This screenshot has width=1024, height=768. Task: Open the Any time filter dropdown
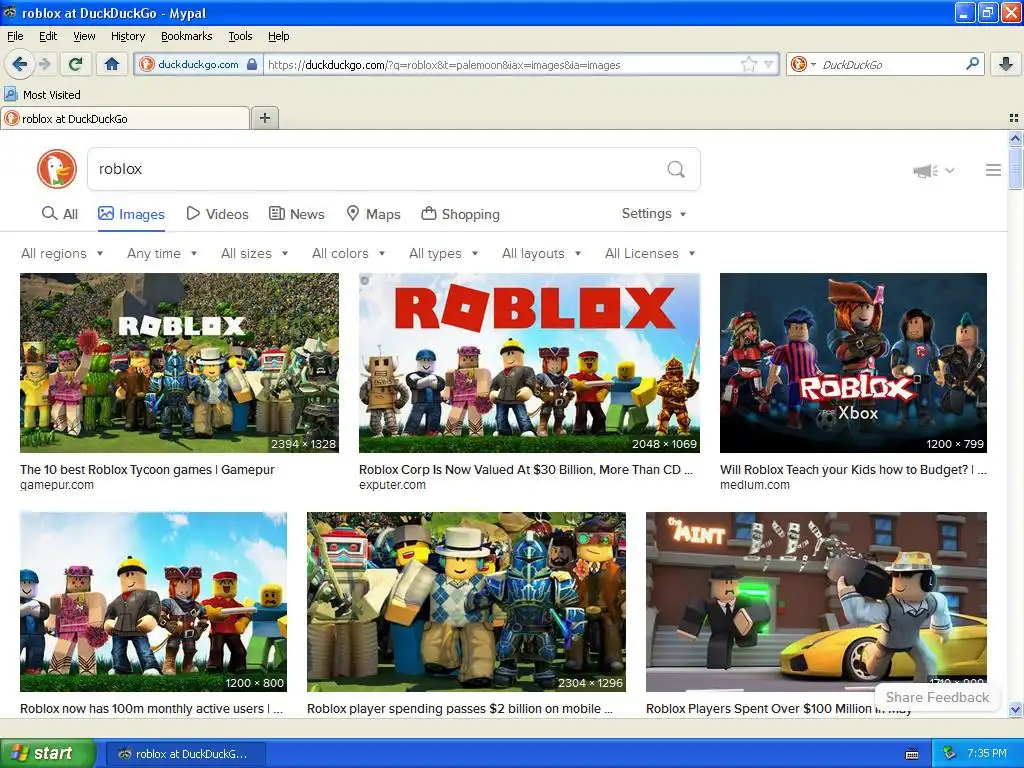point(162,253)
